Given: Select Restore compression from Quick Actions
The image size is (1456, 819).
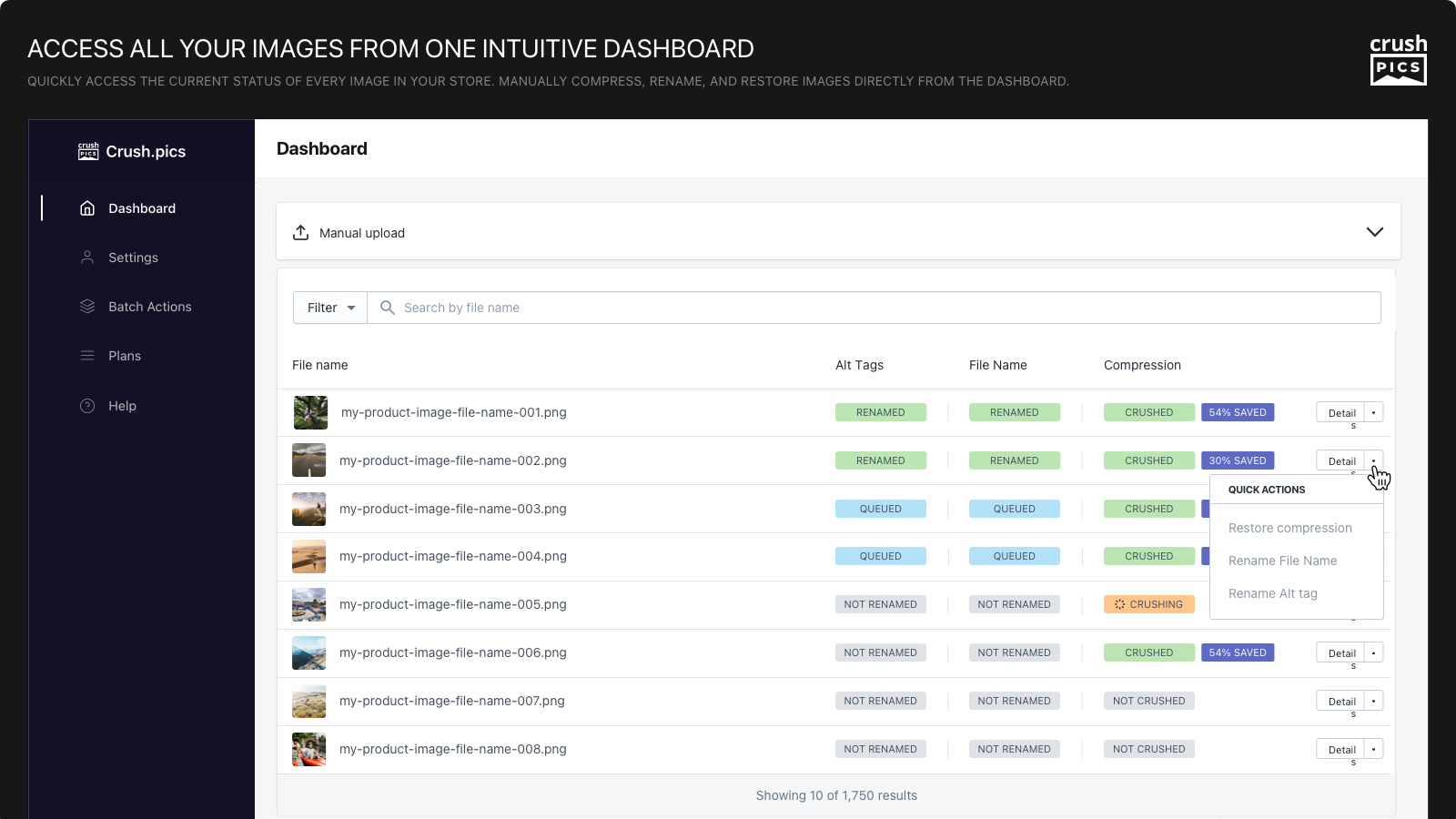Looking at the screenshot, I should [1289, 528].
